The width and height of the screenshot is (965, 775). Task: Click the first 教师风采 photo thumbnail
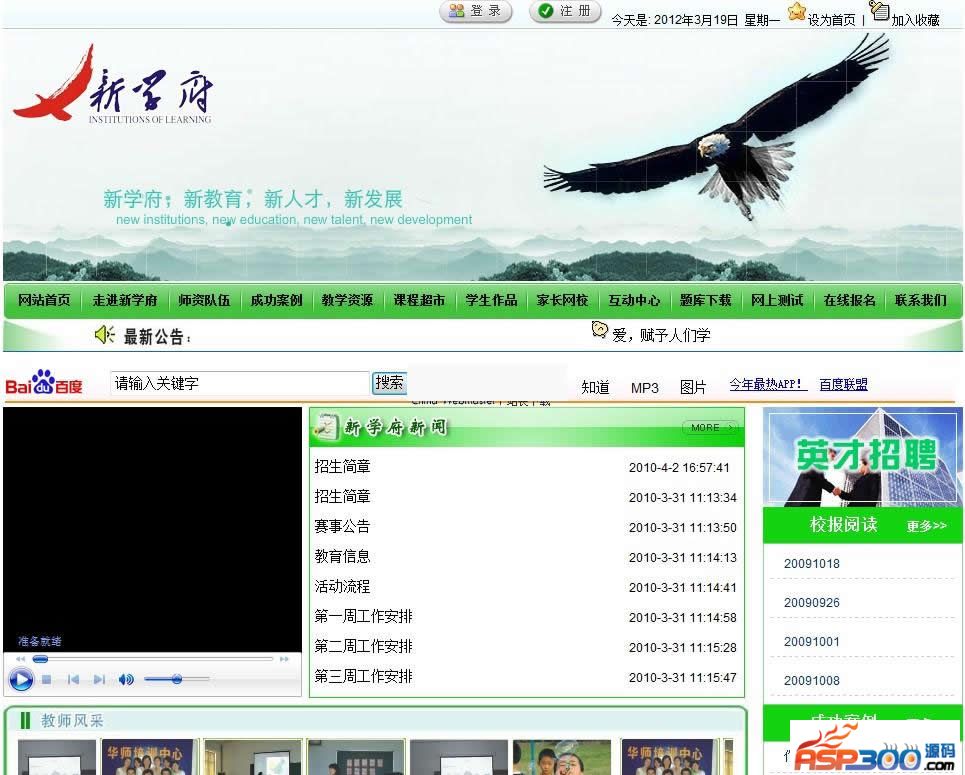(57, 757)
